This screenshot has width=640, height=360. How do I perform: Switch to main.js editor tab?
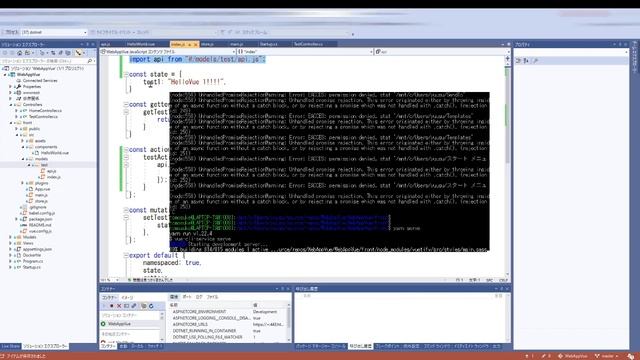click(x=237, y=44)
